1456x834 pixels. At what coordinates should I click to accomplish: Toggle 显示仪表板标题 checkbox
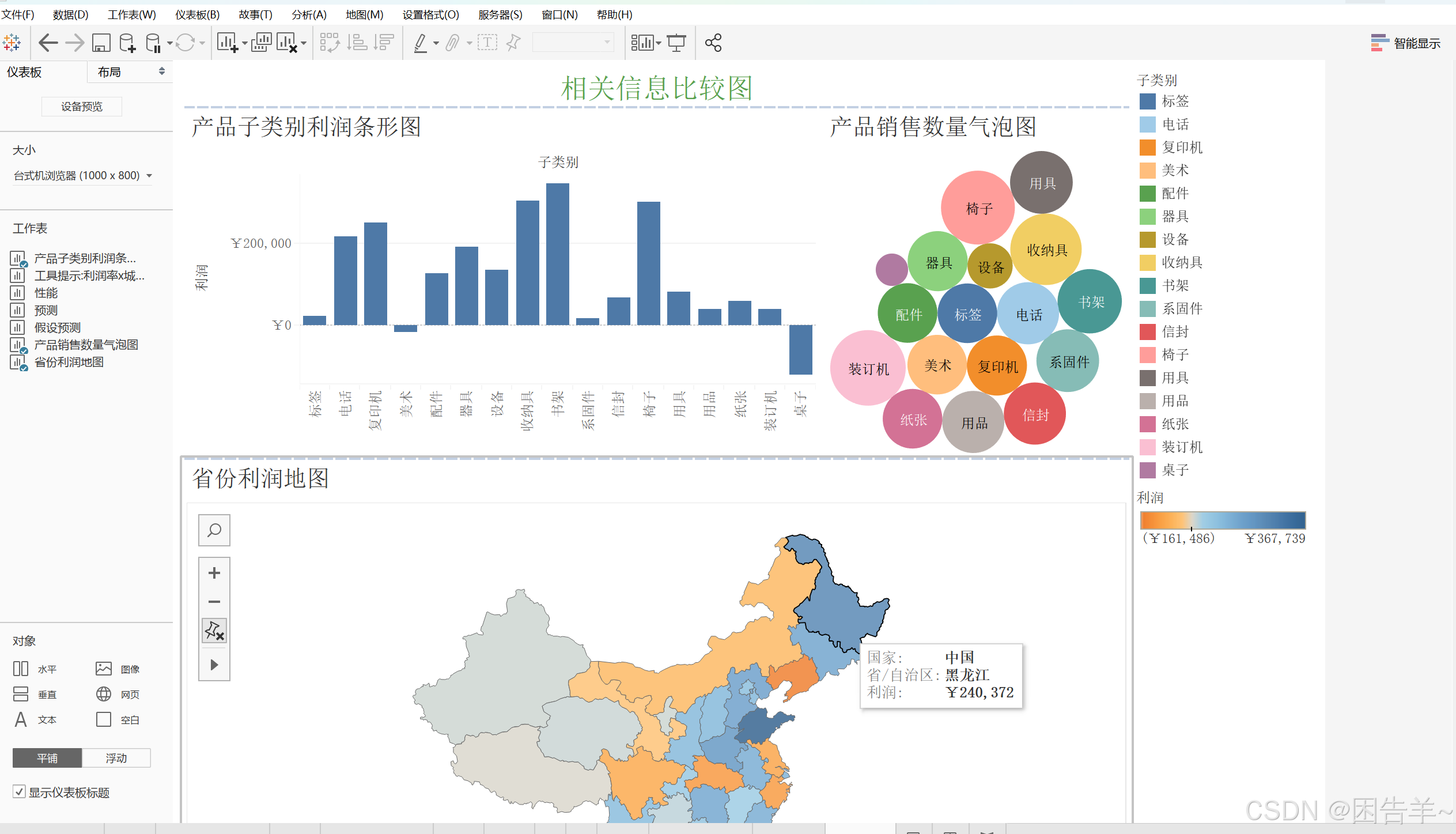[20, 791]
